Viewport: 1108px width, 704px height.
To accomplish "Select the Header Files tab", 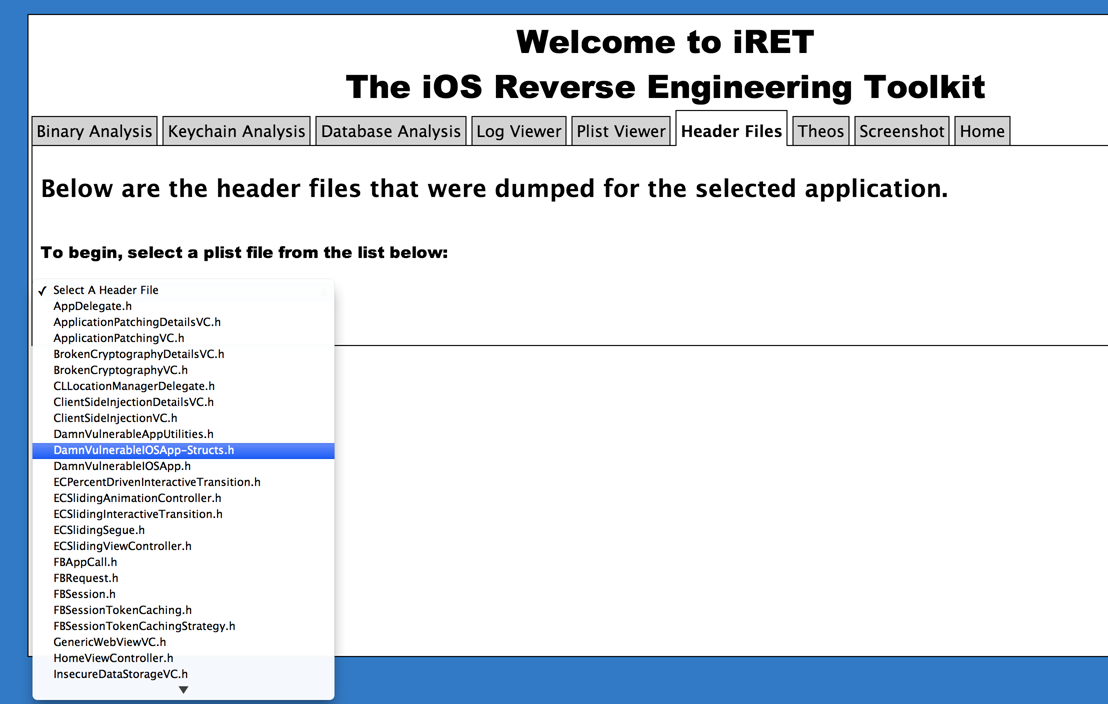I will click(x=731, y=130).
